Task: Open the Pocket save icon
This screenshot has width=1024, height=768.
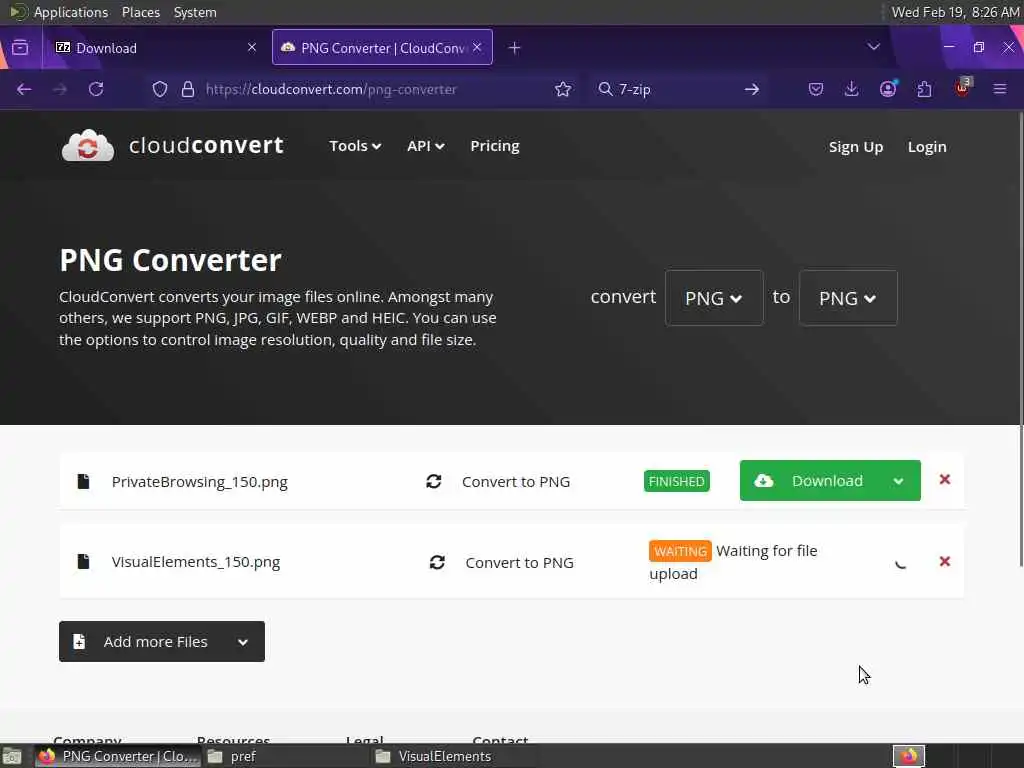Action: 815,89
